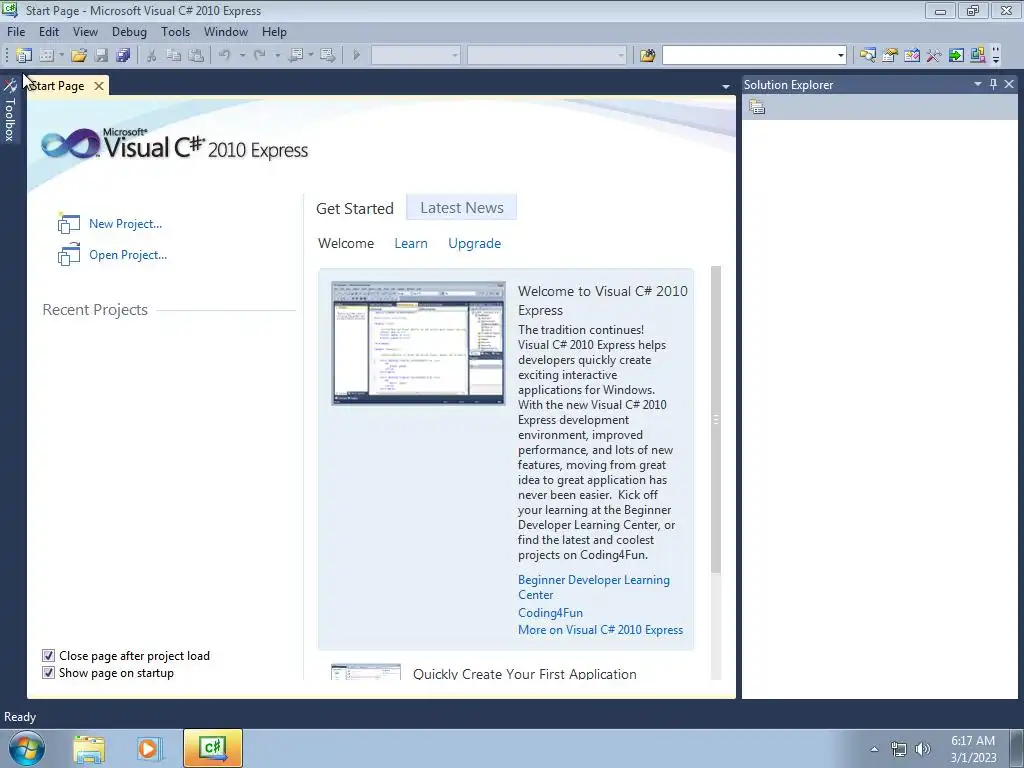Click the Cut scissors icon

coord(152,56)
